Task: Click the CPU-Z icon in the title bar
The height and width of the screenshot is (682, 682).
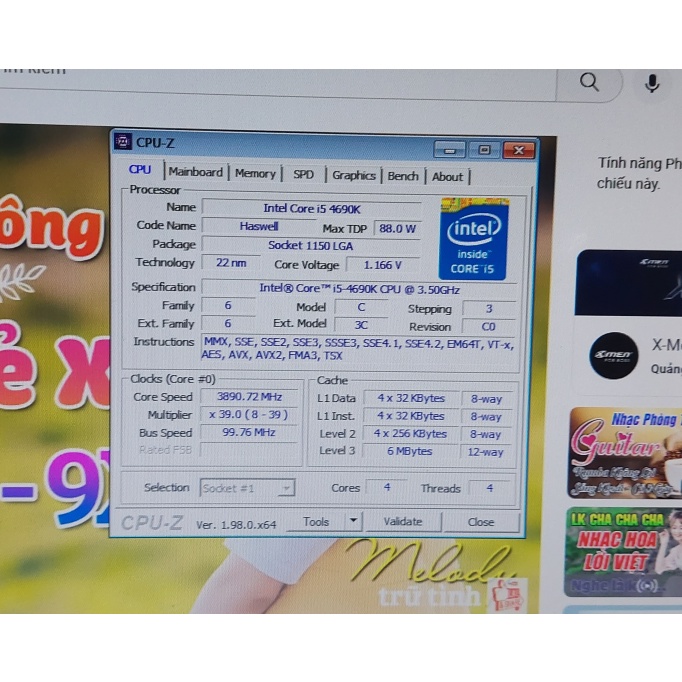Action: coord(123,142)
